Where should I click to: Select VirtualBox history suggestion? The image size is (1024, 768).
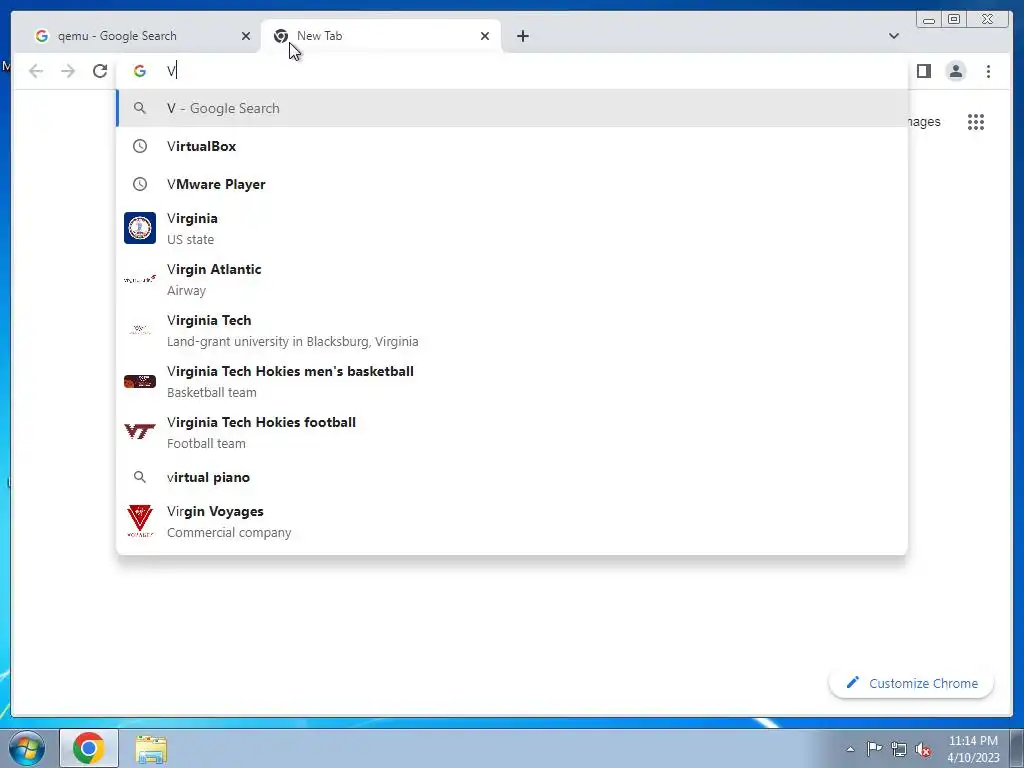512,146
